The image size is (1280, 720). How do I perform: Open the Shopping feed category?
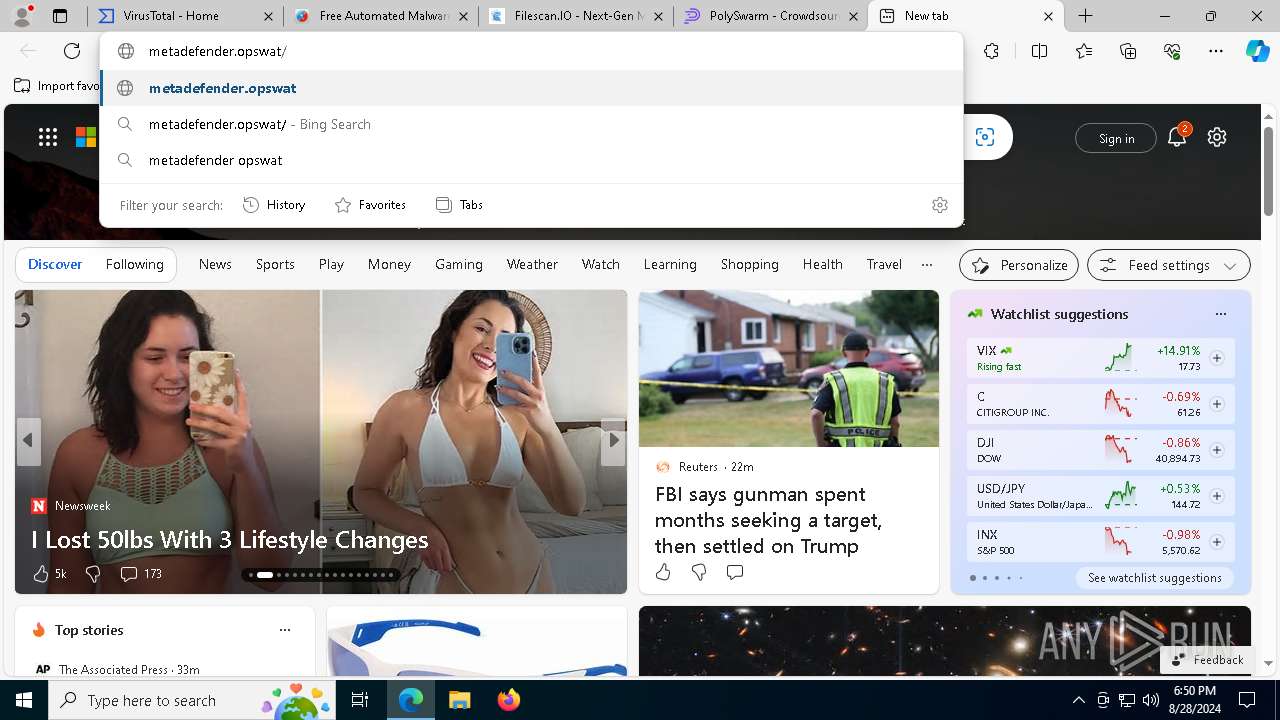(749, 264)
